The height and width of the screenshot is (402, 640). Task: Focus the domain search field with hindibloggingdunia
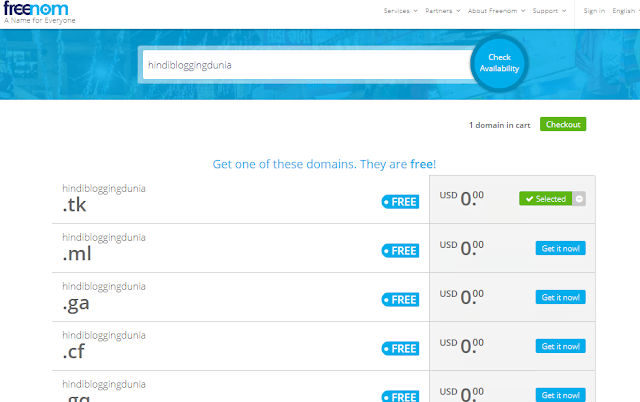click(306, 65)
